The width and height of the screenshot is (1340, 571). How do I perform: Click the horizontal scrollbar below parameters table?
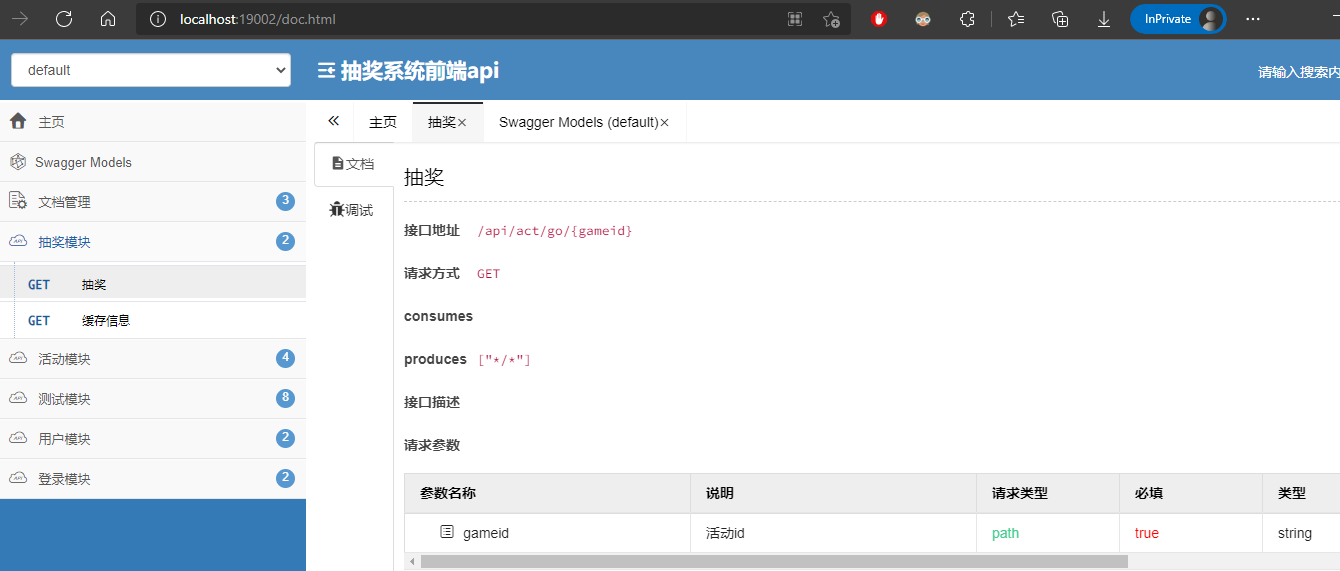click(x=774, y=561)
